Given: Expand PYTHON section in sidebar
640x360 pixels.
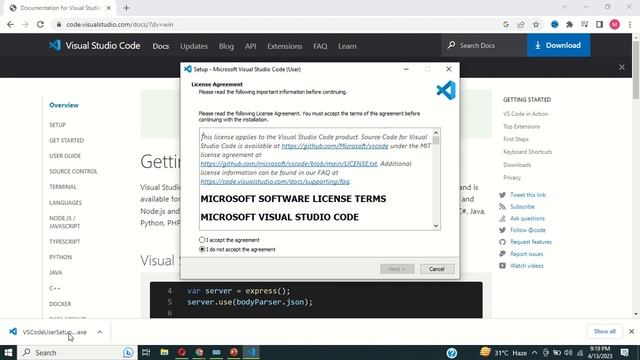Looking at the screenshot, I should click(x=60, y=257).
